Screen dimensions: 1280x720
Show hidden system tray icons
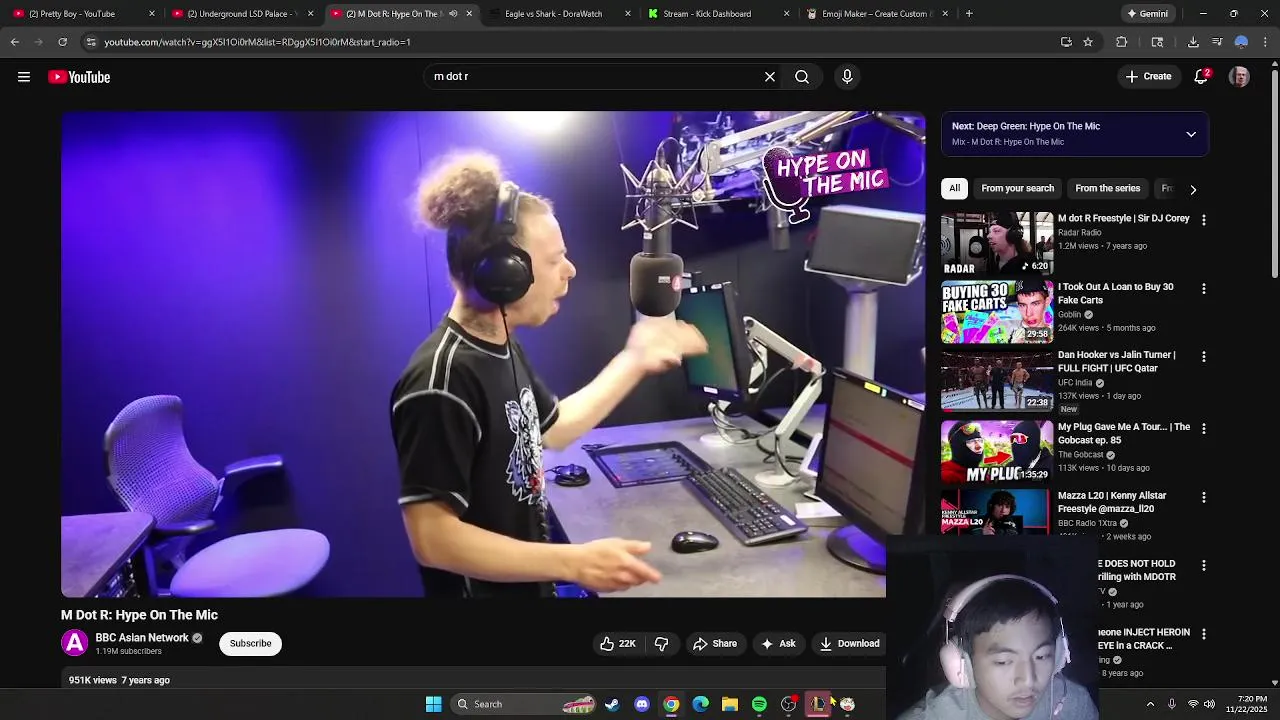click(1150, 704)
